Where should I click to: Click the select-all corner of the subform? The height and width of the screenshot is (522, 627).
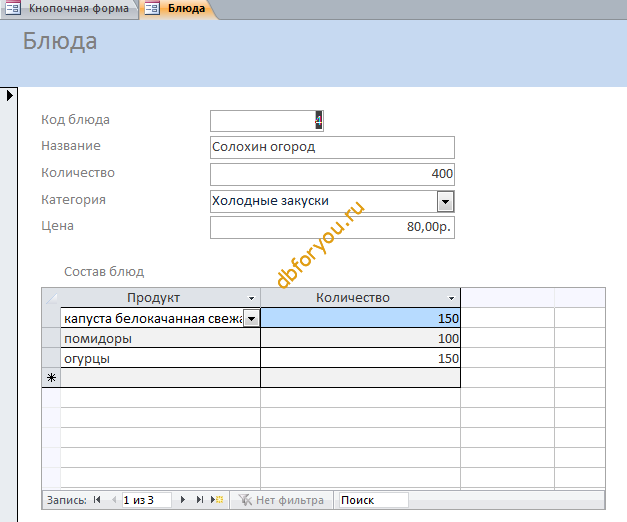click(x=51, y=298)
